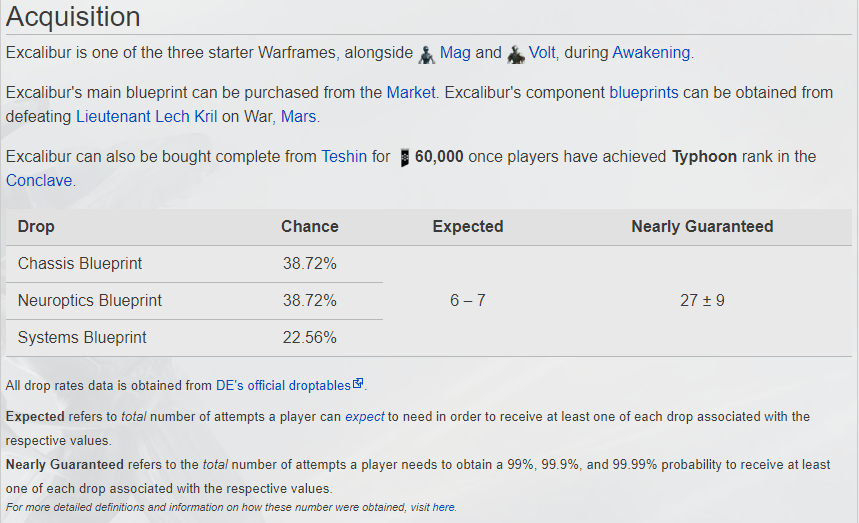Image resolution: width=859 pixels, height=523 pixels.
Task: Click the Nearly Guaranteed column header
Action: [702, 227]
